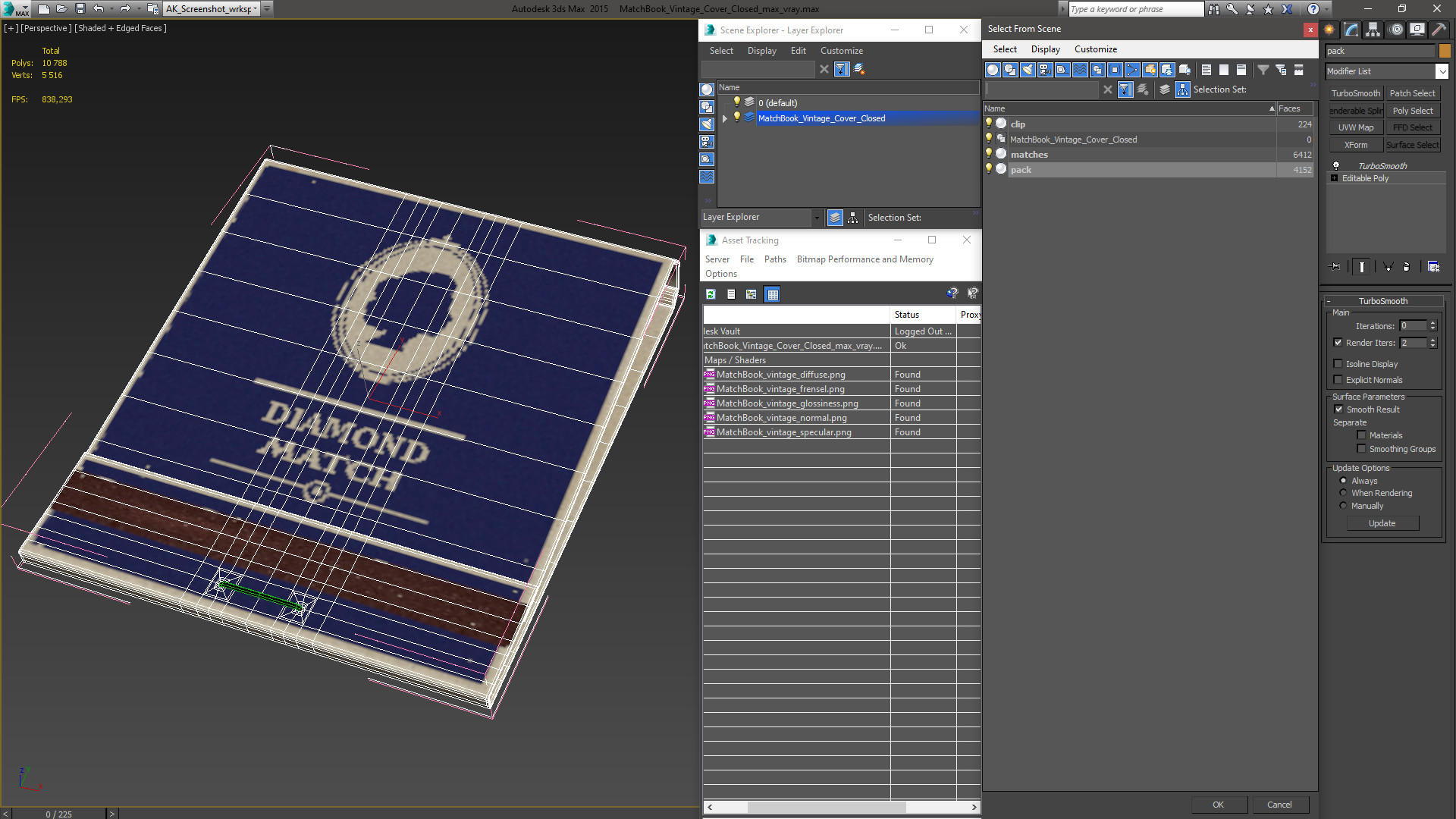1456x819 pixels.
Task: Enable Separate by Smoothing Groups checkbox
Action: coord(1362,449)
